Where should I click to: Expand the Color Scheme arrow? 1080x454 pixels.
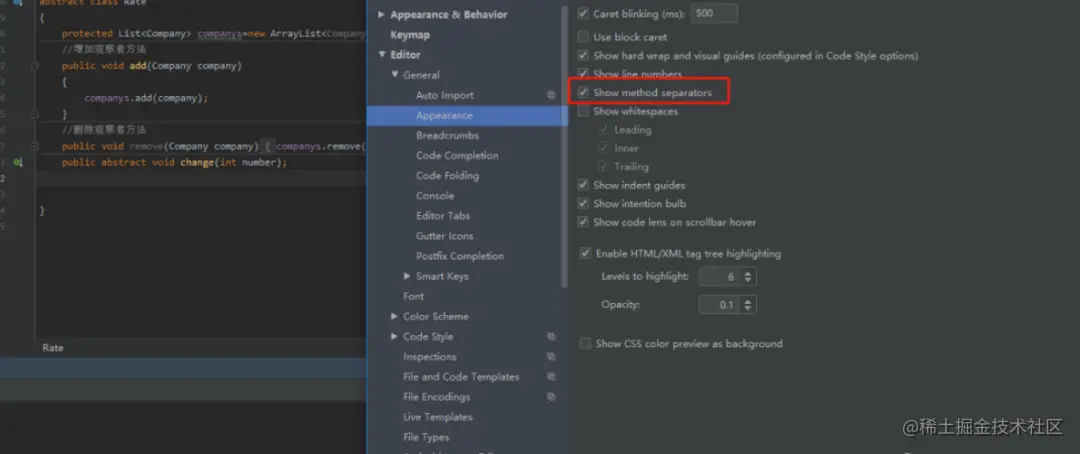click(x=395, y=316)
